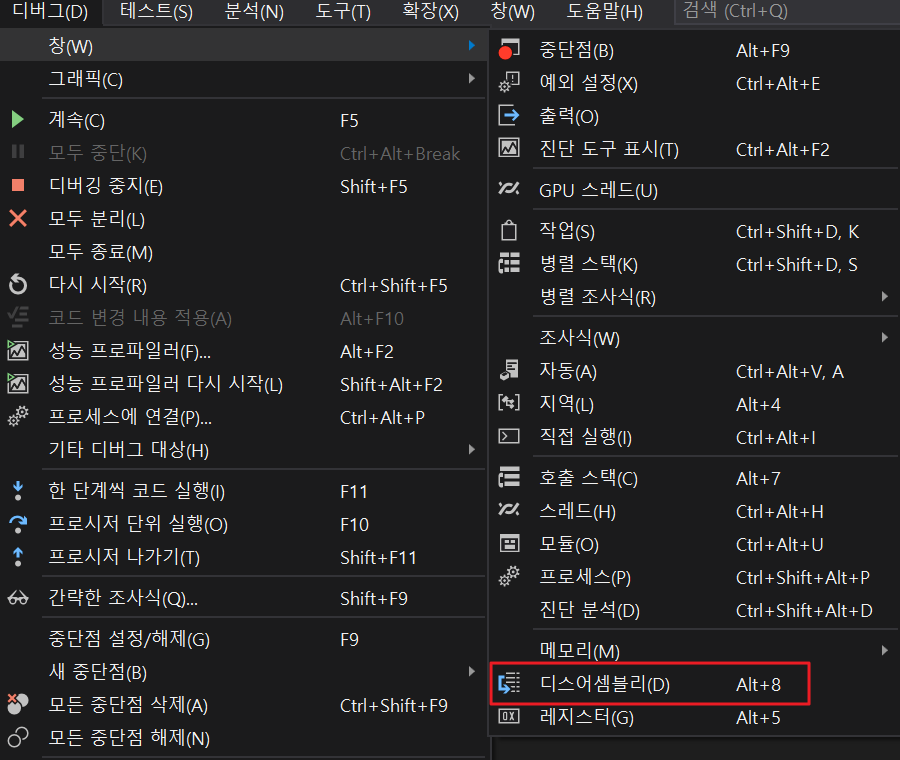Screen dimensions: 900x760
Task: Click the 검색 (Ctrl+Q) search field
Action: [x=780, y=13]
